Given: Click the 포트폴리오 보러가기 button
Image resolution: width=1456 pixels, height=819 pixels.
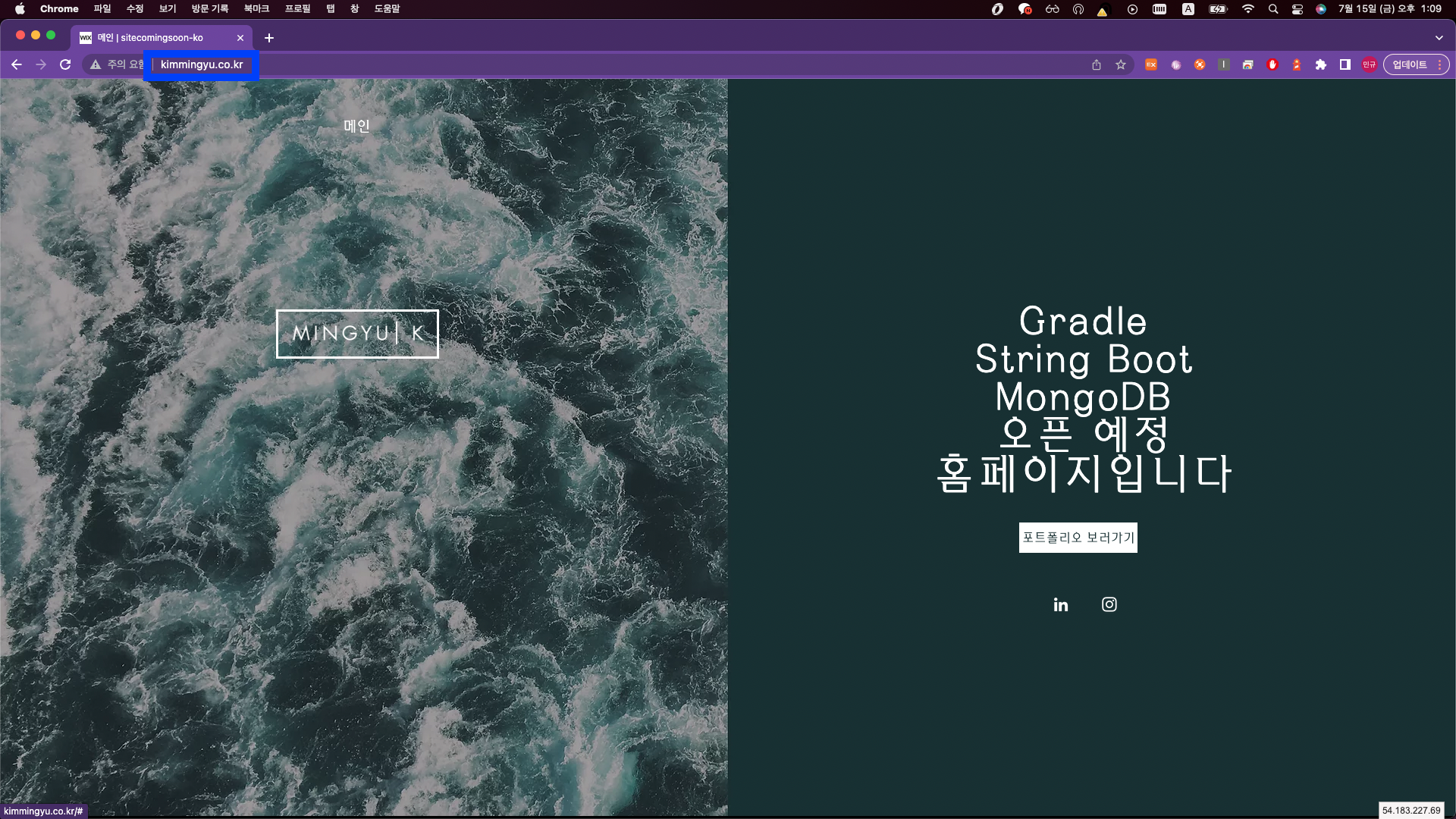Looking at the screenshot, I should [x=1078, y=538].
